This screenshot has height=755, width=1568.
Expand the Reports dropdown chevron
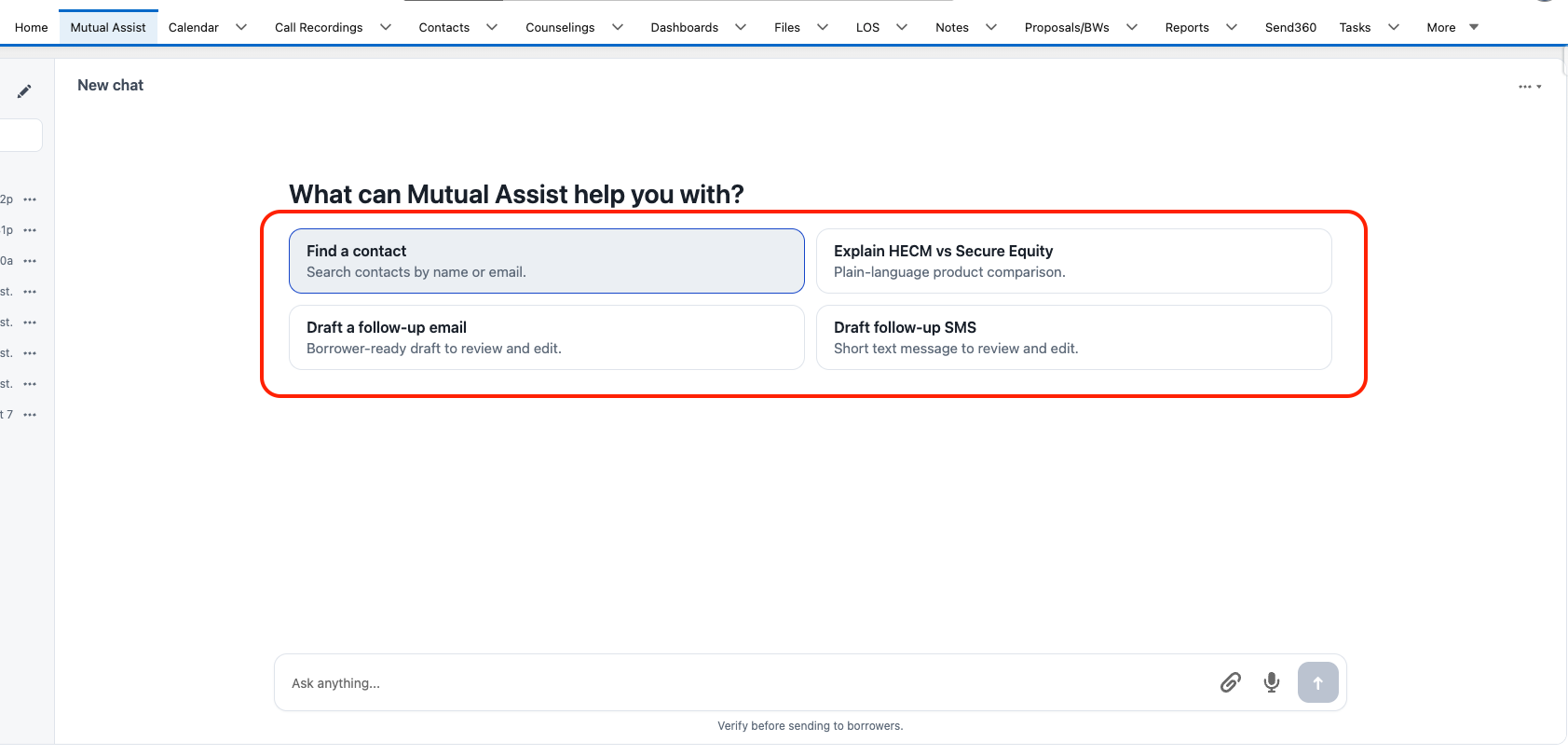tap(1232, 27)
